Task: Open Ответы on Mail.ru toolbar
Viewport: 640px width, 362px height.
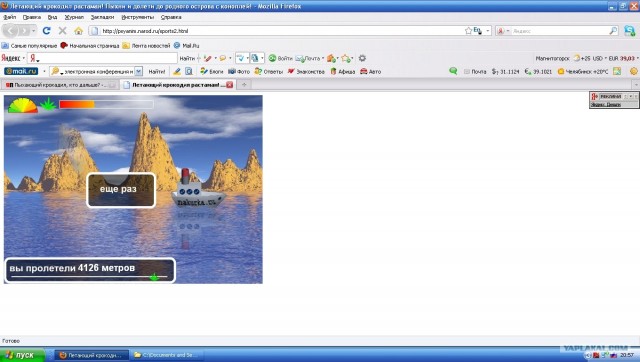Action: pyautogui.click(x=268, y=71)
